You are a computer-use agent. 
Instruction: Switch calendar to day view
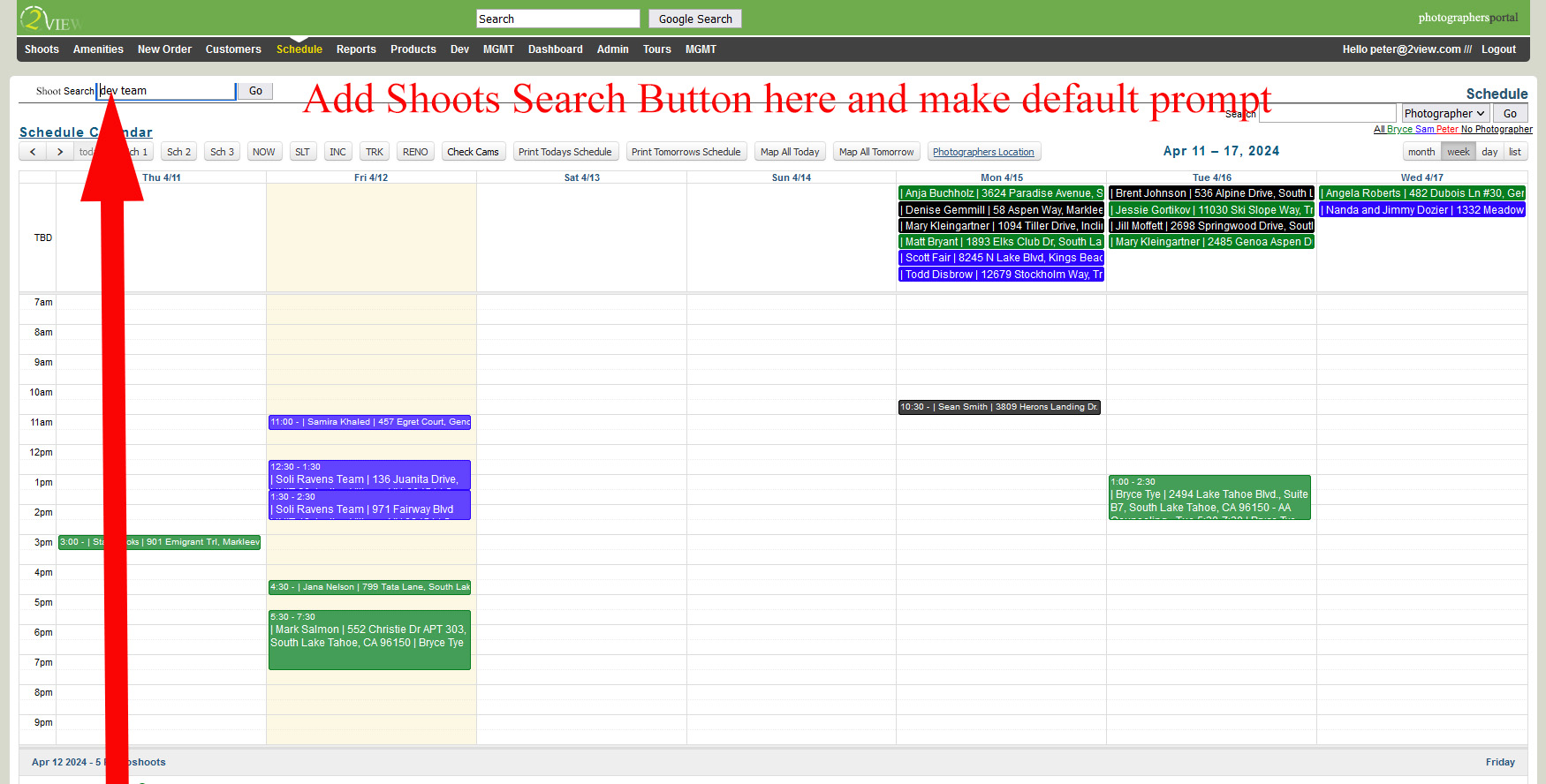(1489, 152)
